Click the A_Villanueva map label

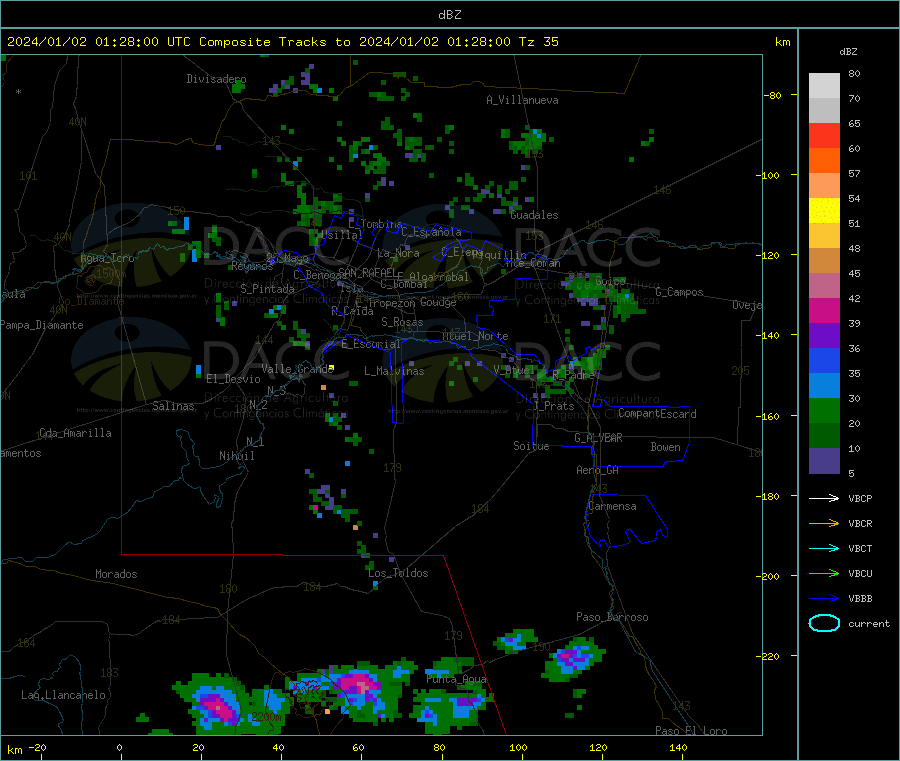pos(522,100)
